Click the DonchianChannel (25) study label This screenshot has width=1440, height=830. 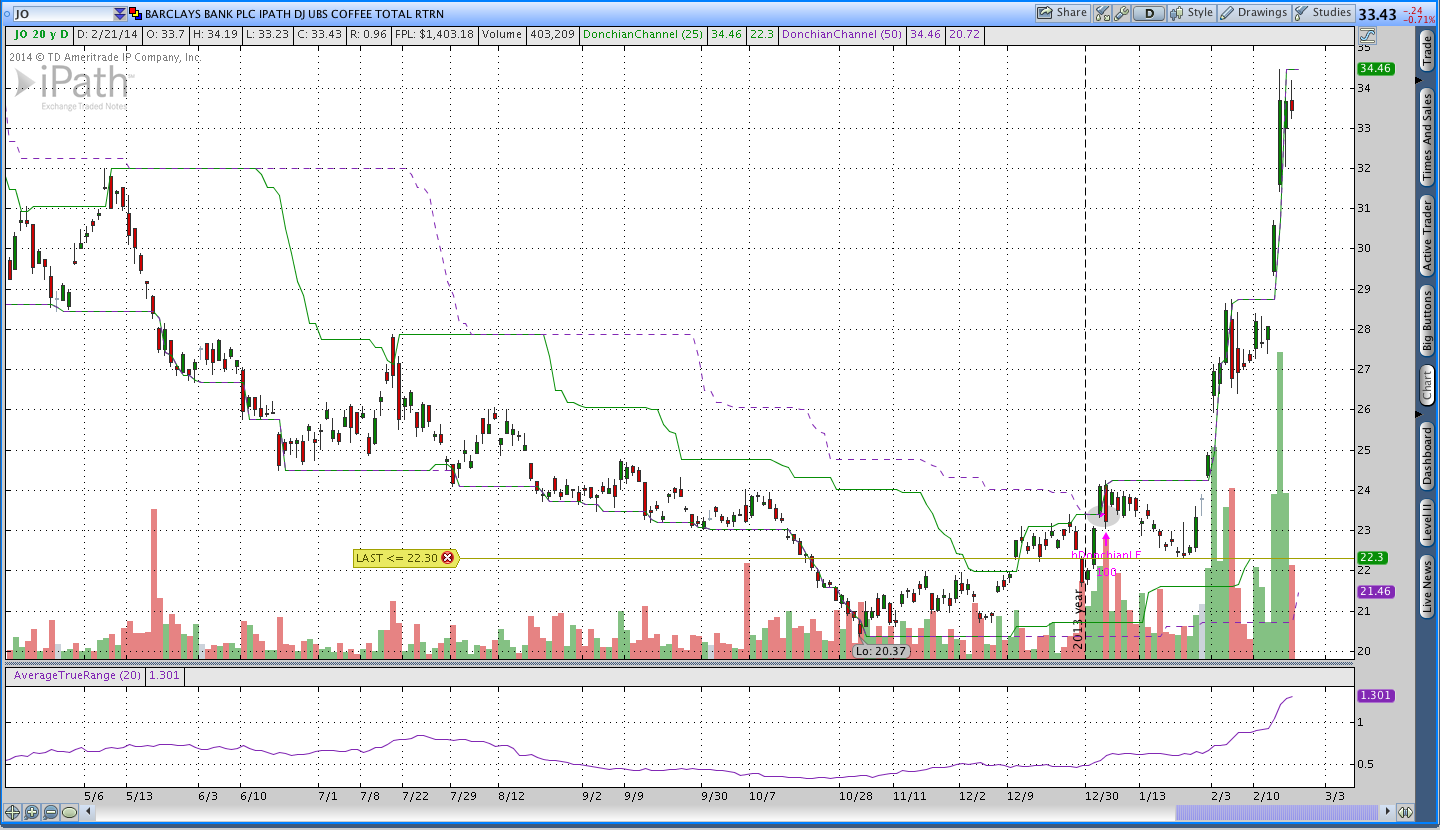[x=641, y=34]
